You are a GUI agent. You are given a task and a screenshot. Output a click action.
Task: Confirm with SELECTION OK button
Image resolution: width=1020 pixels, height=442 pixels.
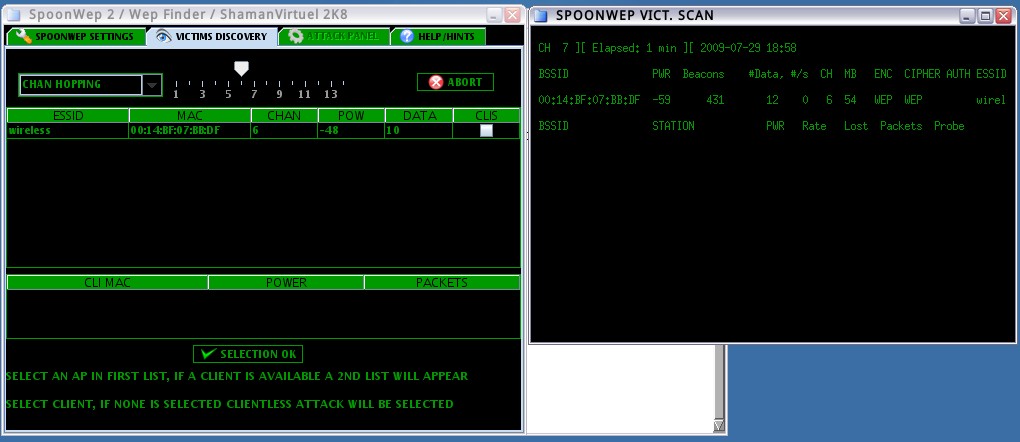pos(248,354)
